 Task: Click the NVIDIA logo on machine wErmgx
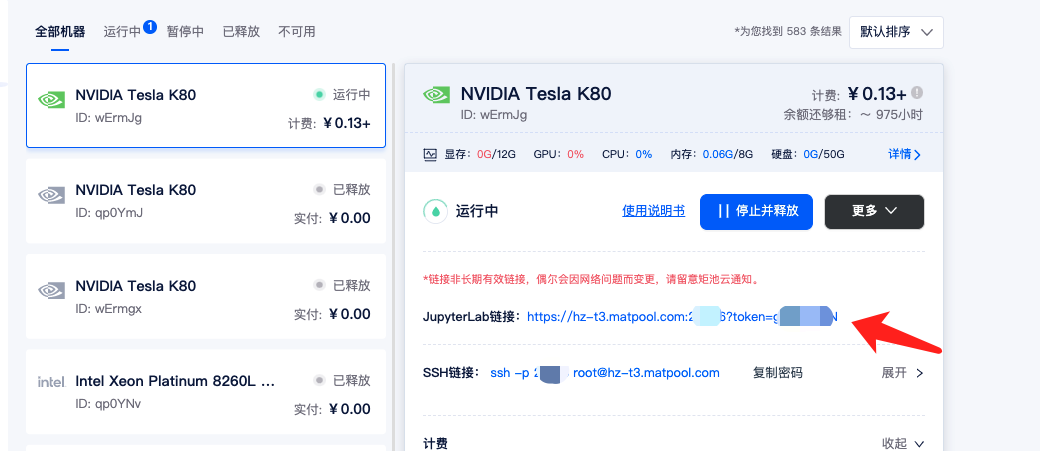(51, 291)
